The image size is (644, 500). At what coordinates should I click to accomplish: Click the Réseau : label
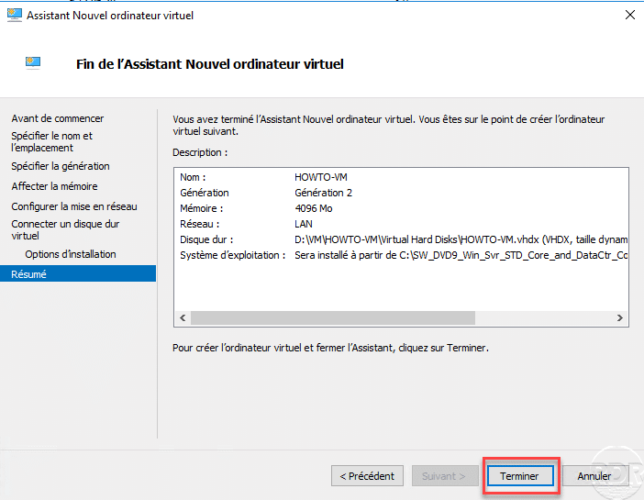[x=200, y=224]
